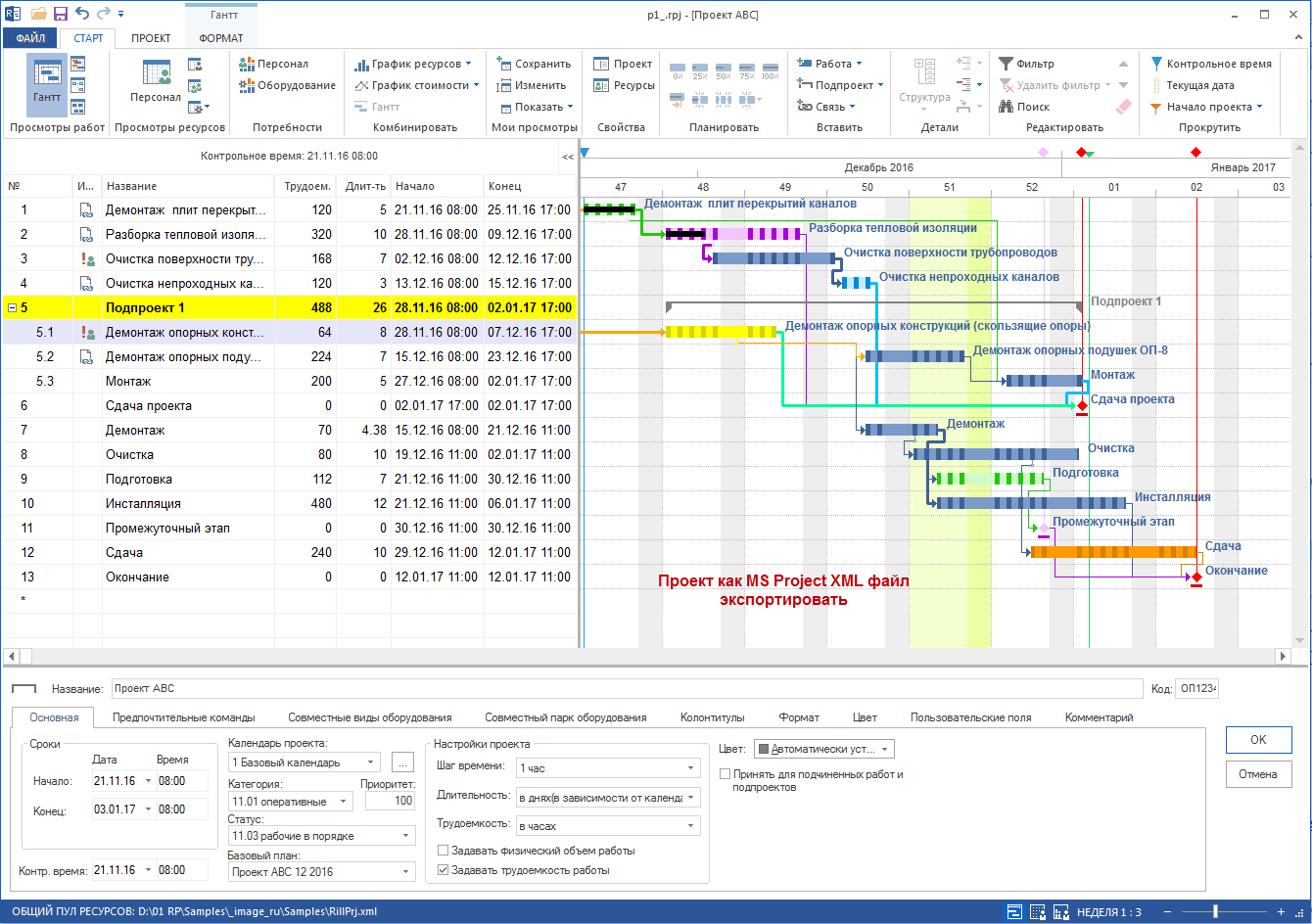Click Сохранить in Мои просмотры
Screen dimensions: 1312x924
(x=533, y=64)
